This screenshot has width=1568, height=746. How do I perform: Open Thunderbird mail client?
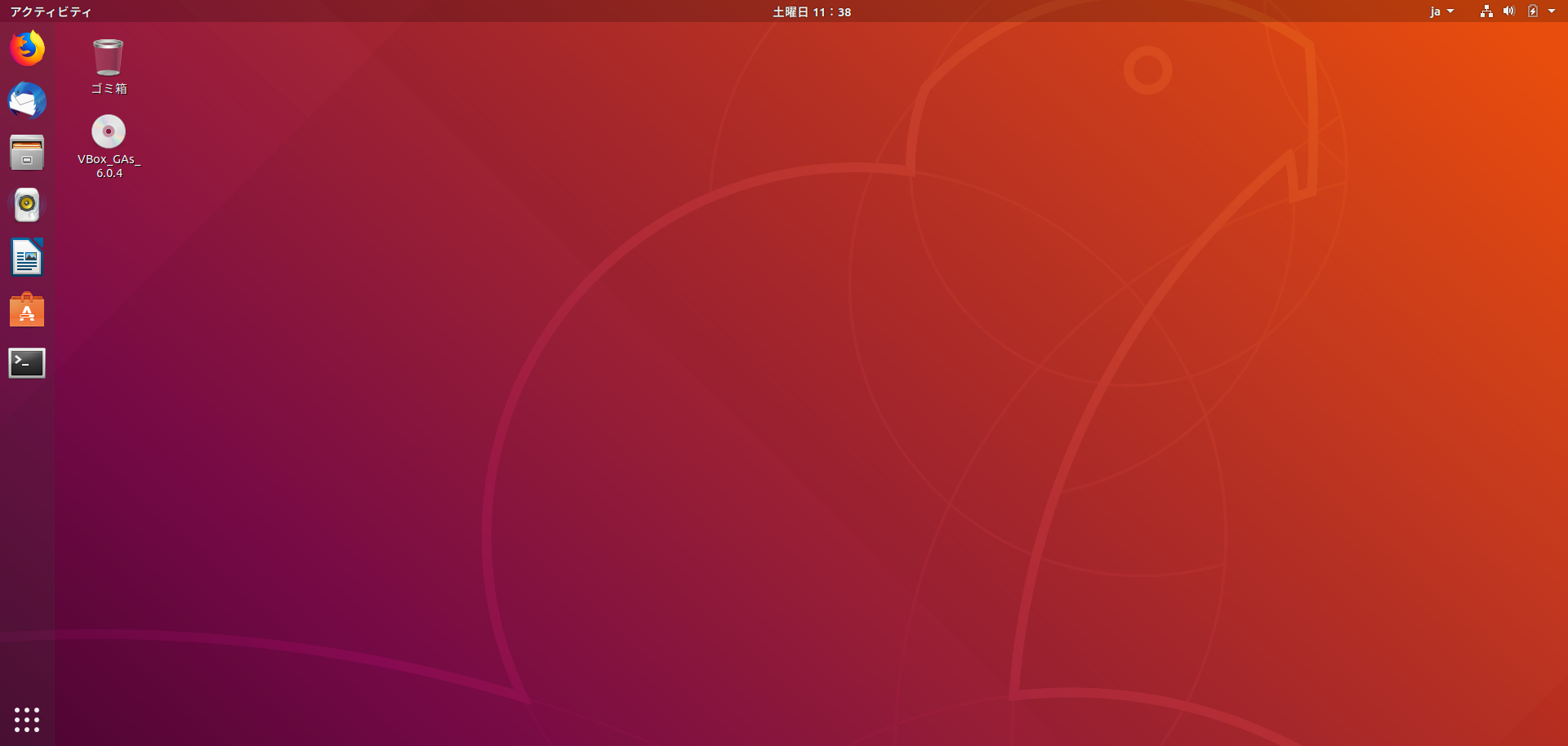point(27,101)
